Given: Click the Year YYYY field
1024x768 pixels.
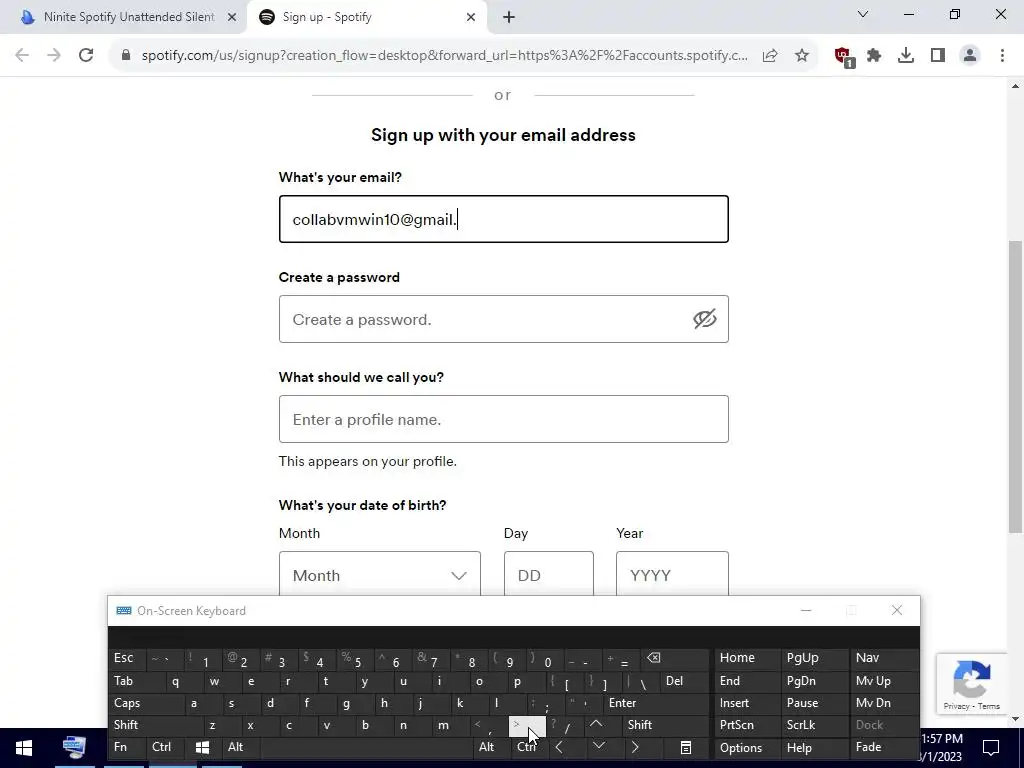Looking at the screenshot, I should click(x=672, y=574).
